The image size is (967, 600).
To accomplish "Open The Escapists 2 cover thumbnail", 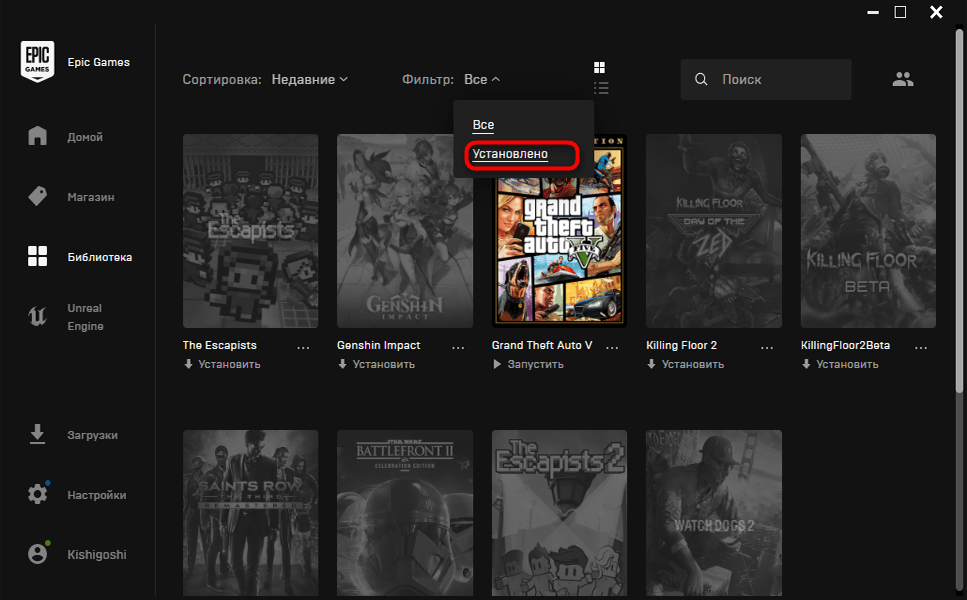I will pyautogui.click(x=559, y=514).
